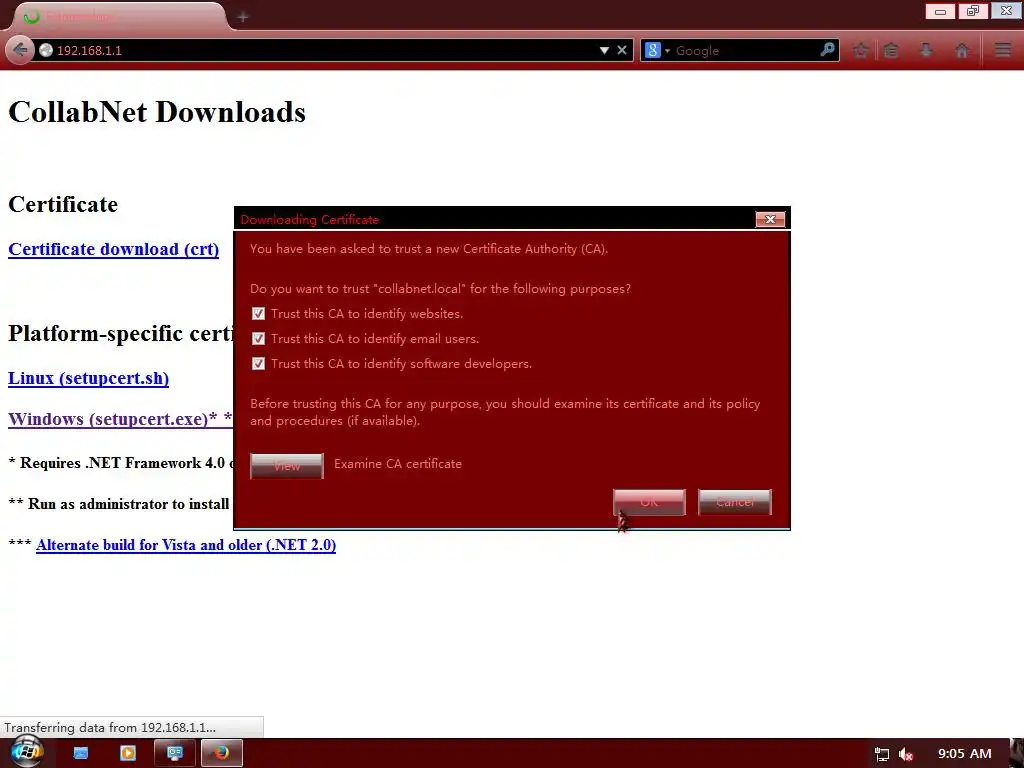Open the Google search engine selector
The image size is (1024, 768).
657,50
